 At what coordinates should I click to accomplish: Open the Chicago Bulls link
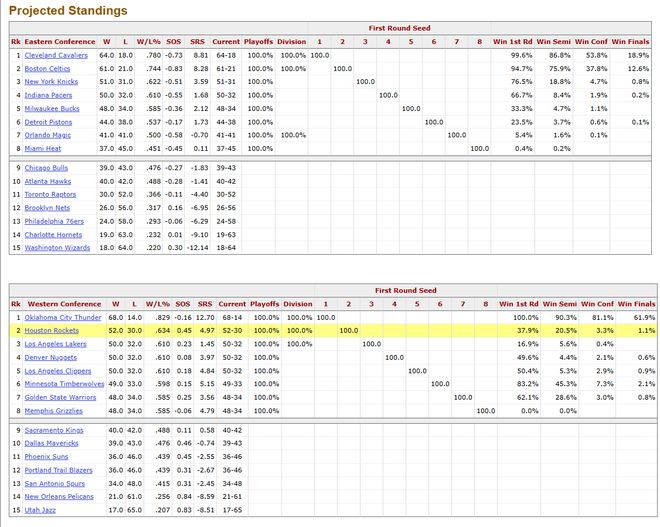[46, 168]
